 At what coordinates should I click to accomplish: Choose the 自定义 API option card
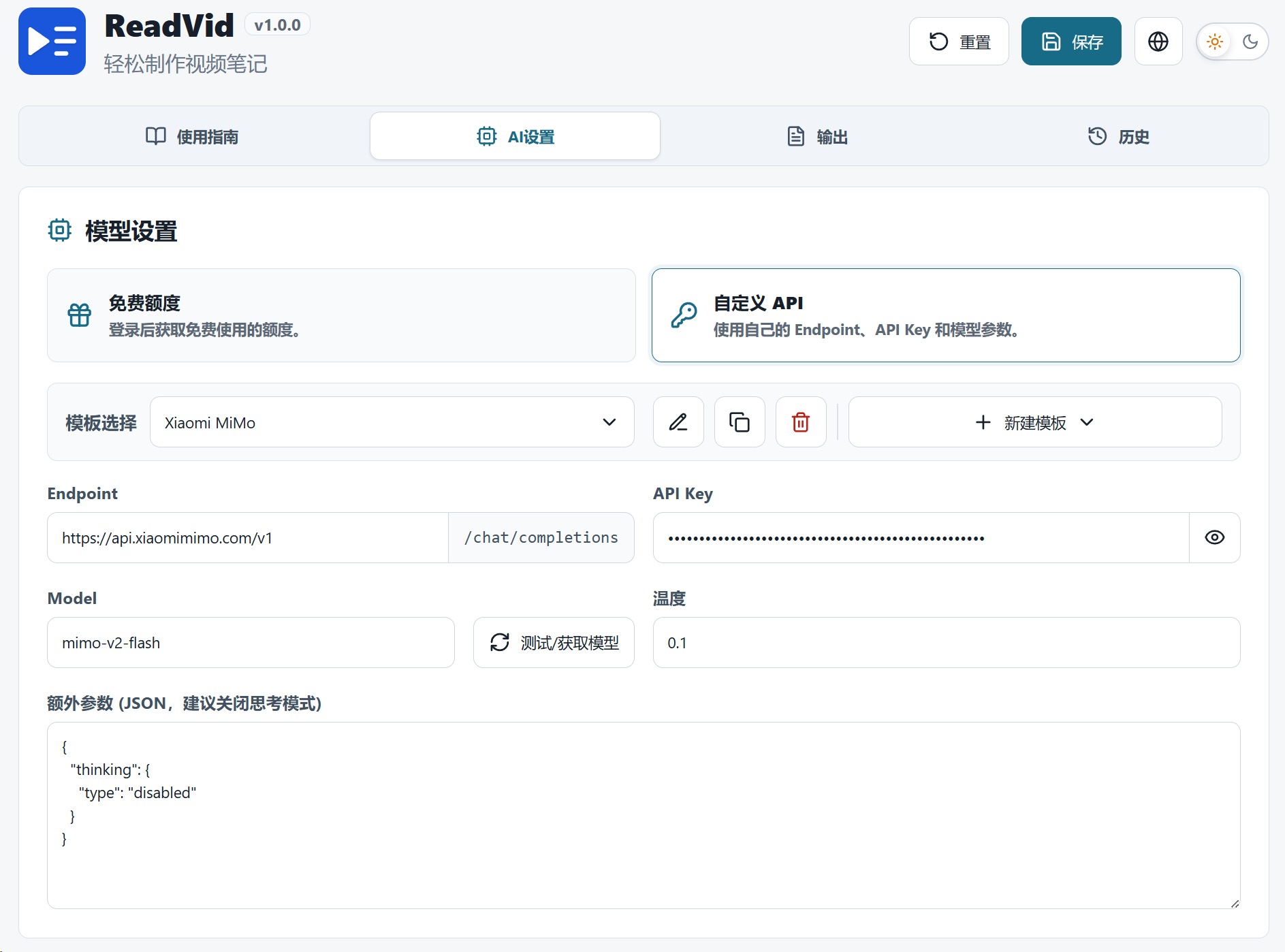tap(946, 315)
